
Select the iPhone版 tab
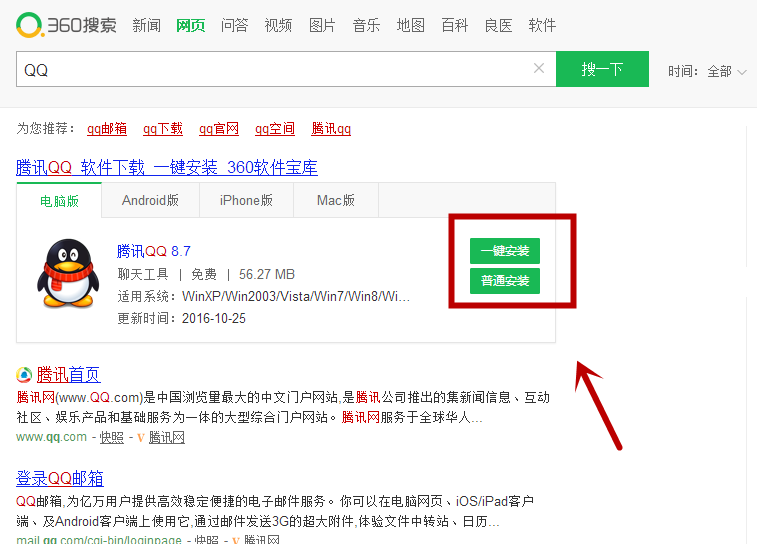point(246,200)
